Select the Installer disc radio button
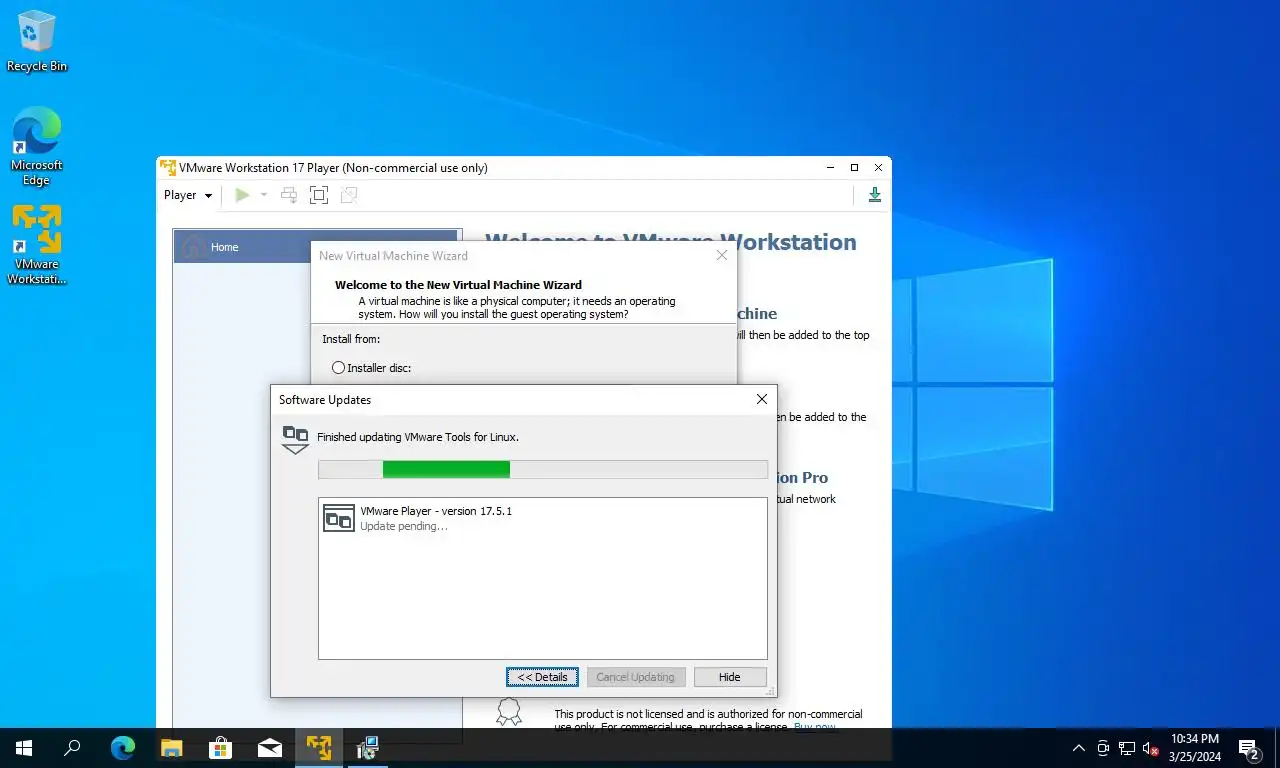Image resolution: width=1280 pixels, height=768 pixels. tap(338, 368)
